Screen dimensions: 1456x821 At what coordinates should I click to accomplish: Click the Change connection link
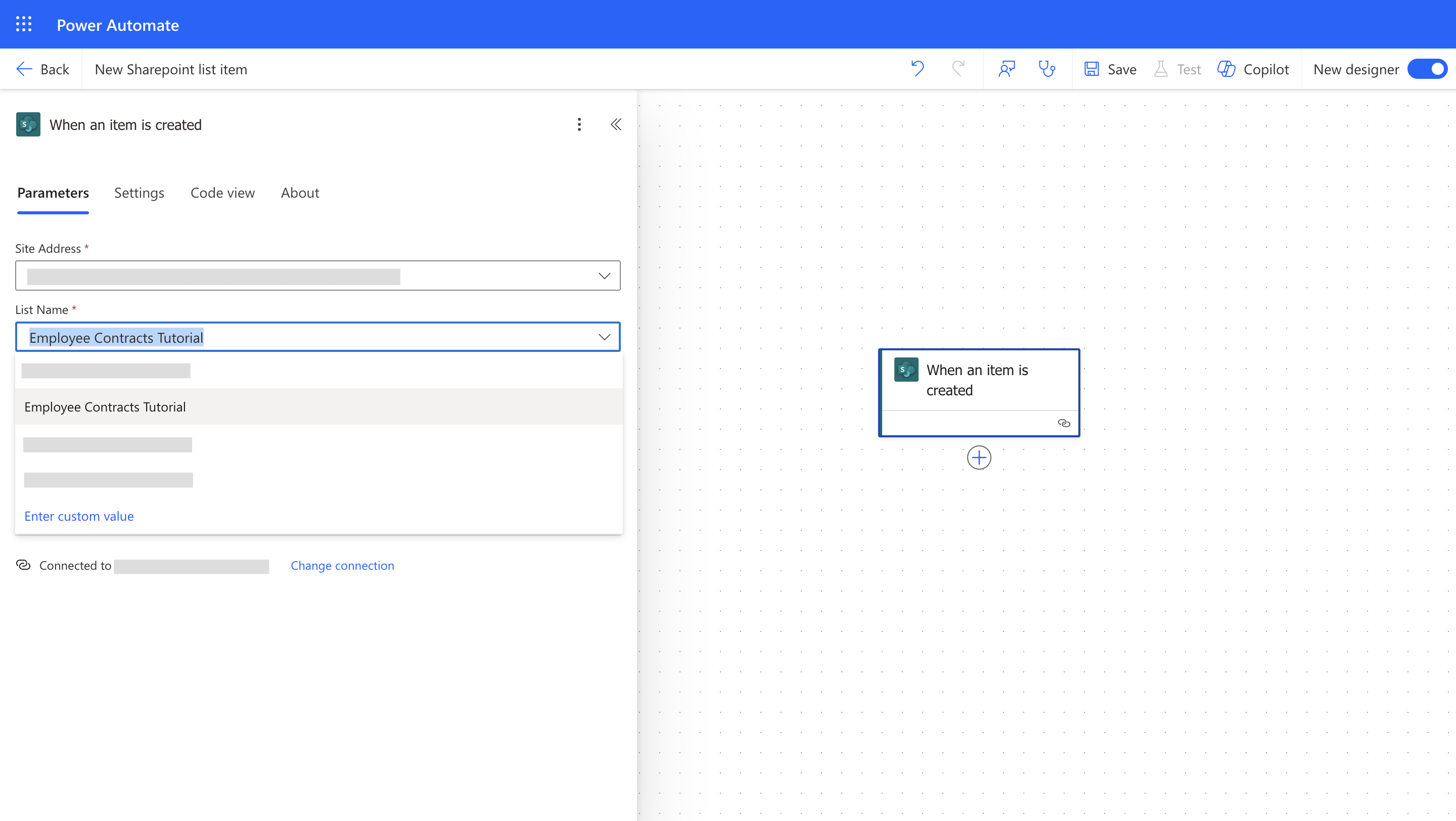click(342, 566)
